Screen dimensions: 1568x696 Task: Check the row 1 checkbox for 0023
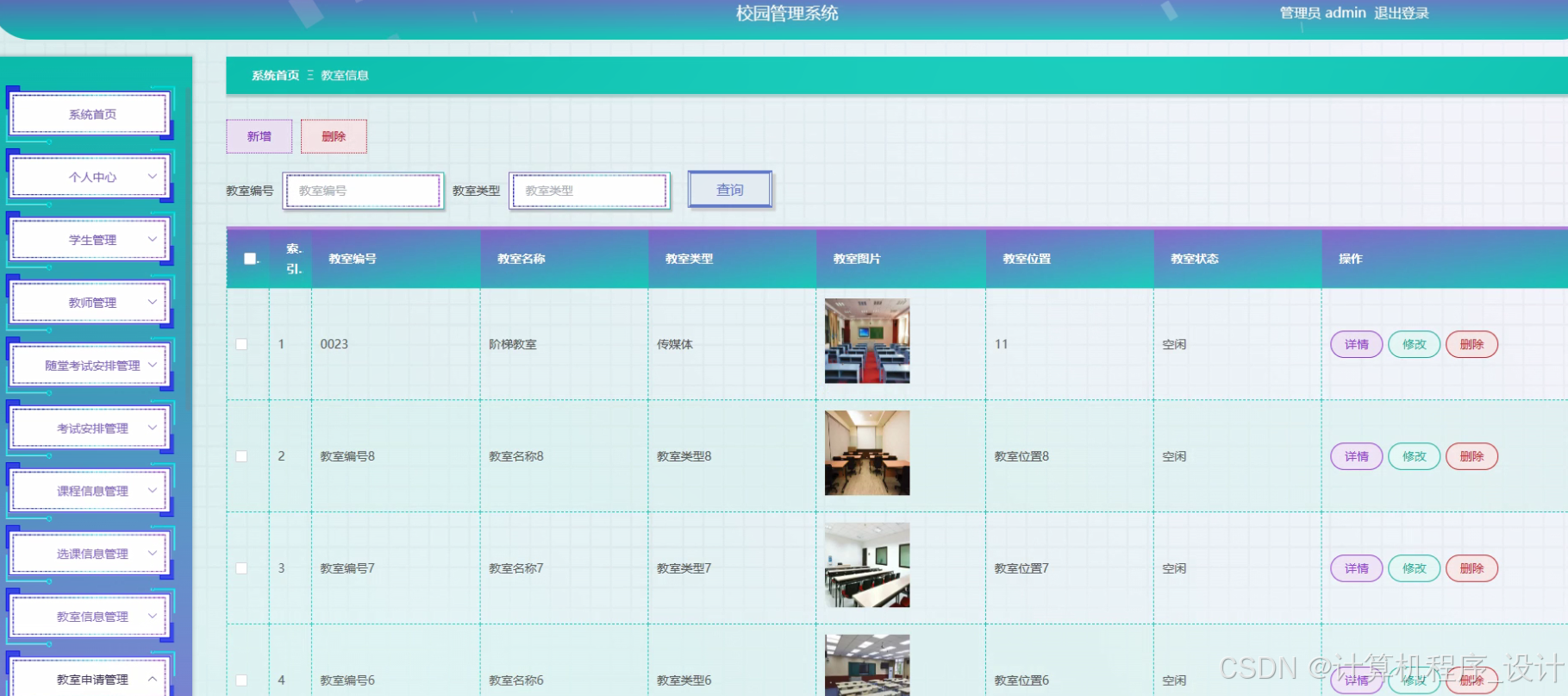click(x=241, y=344)
